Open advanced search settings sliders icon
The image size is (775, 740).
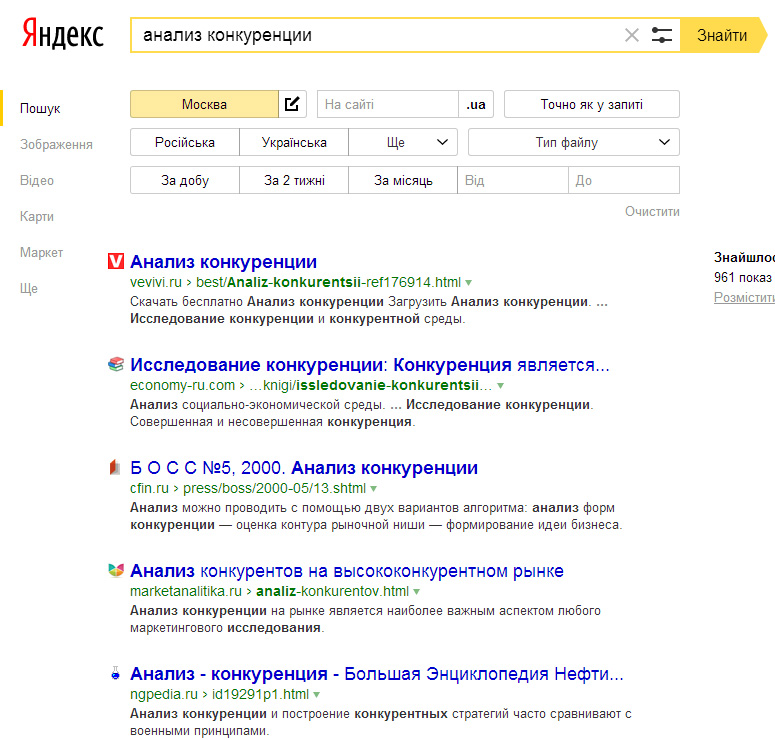661,35
